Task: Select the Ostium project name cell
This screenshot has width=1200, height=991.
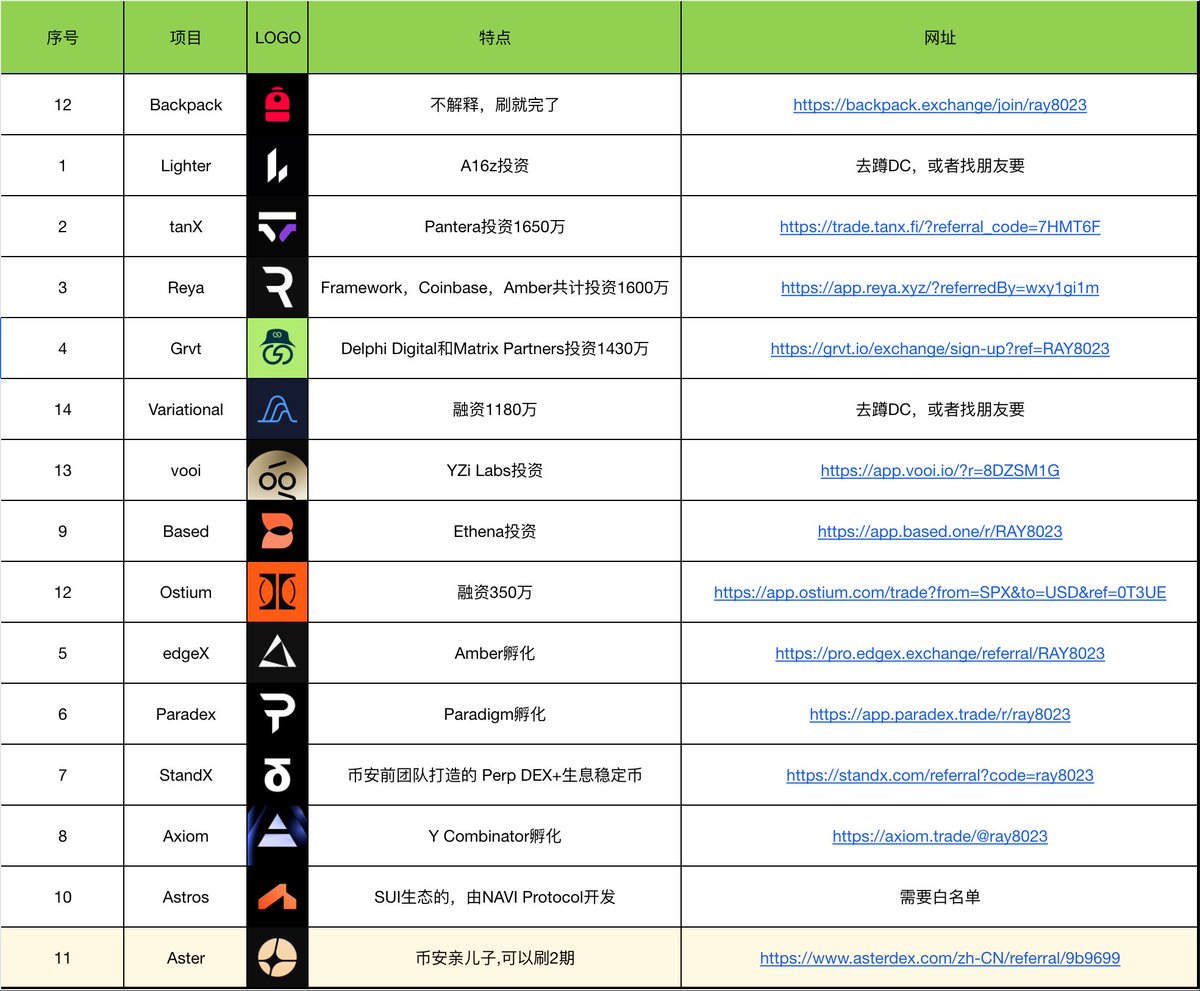Action: 185,593
